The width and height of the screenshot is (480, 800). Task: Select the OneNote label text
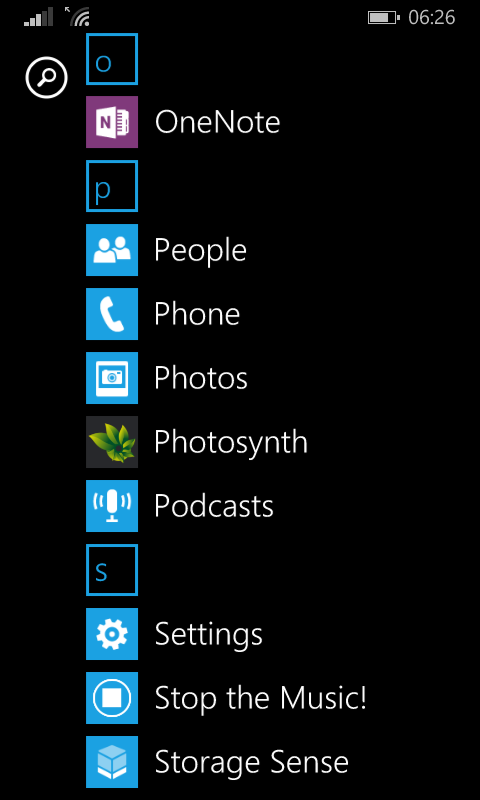pos(218,122)
